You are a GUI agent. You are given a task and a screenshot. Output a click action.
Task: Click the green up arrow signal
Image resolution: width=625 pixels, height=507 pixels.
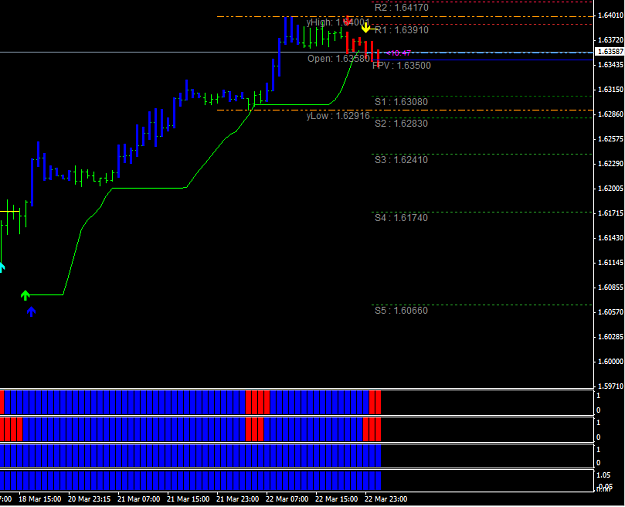pos(25,295)
